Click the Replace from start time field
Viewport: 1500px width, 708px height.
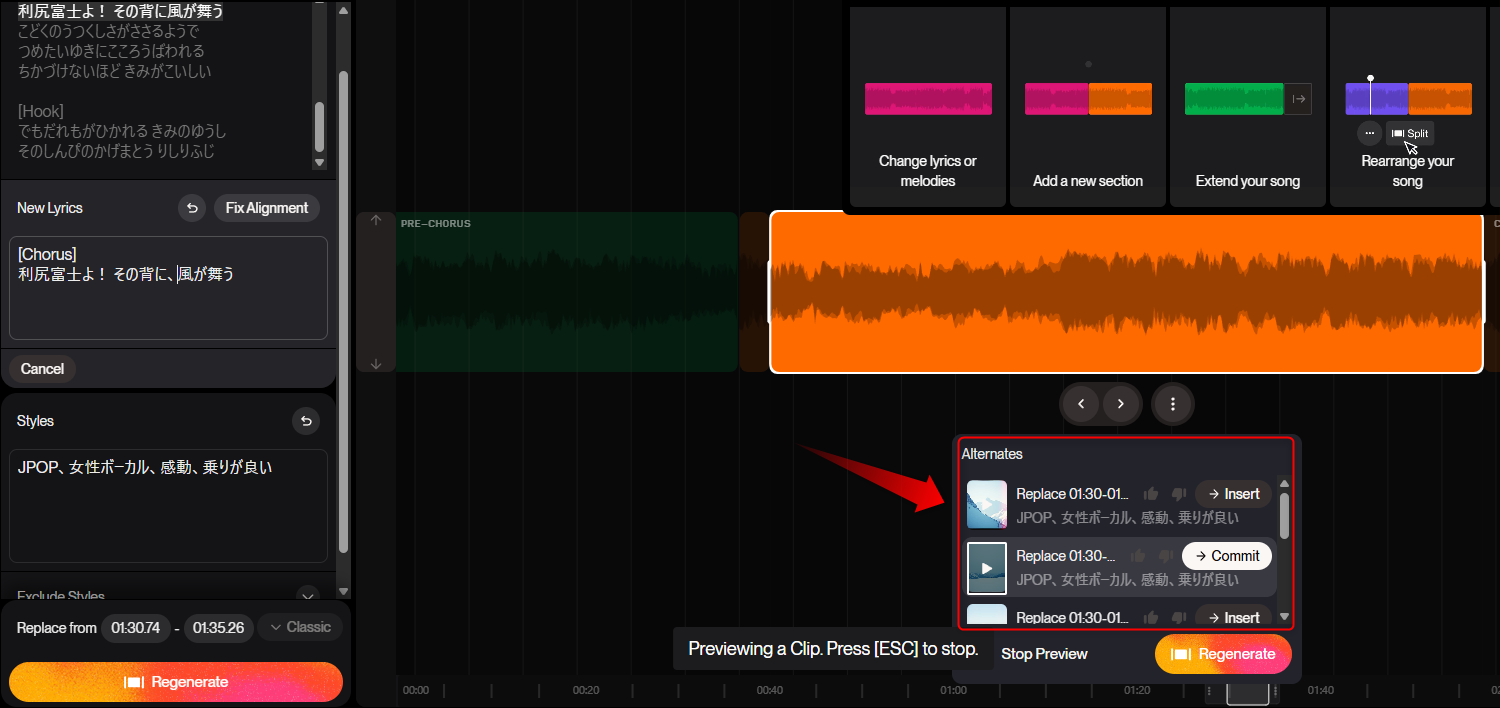pyautogui.click(x=136, y=628)
